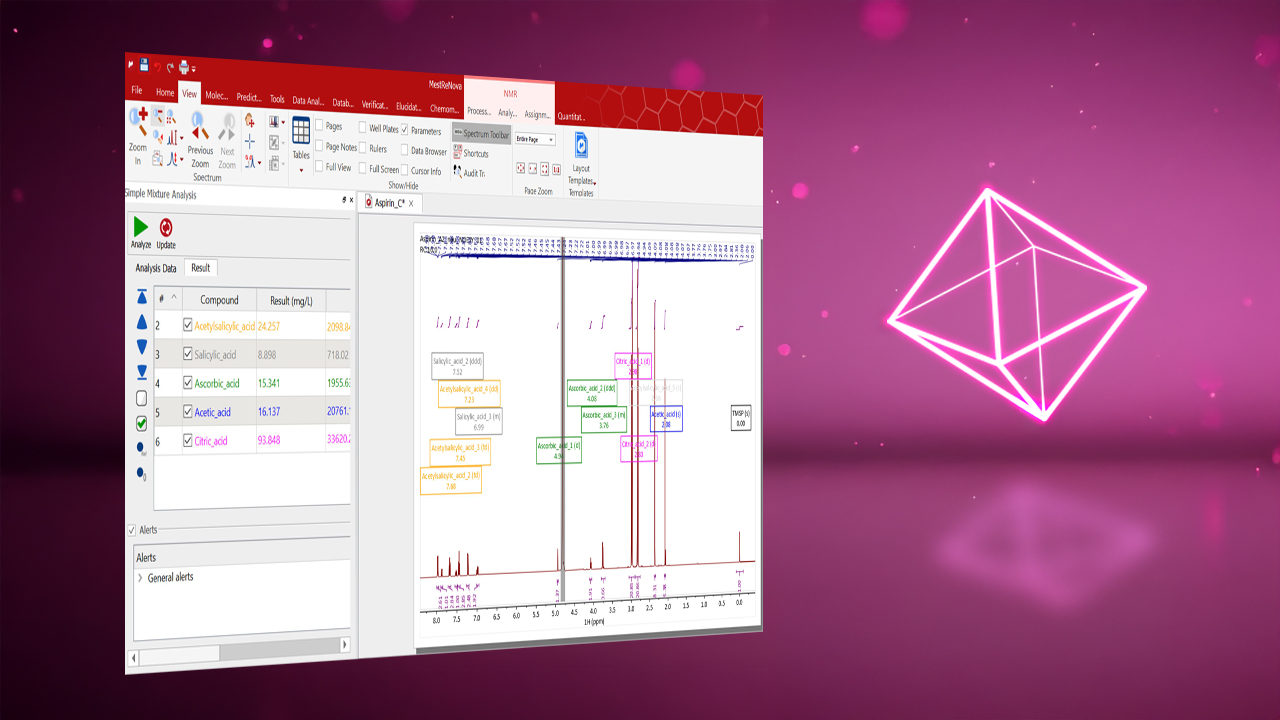Click the horizontal scrollbar in analysis panel
This screenshot has height=720, width=1280.
pyautogui.click(x=240, y=657)
